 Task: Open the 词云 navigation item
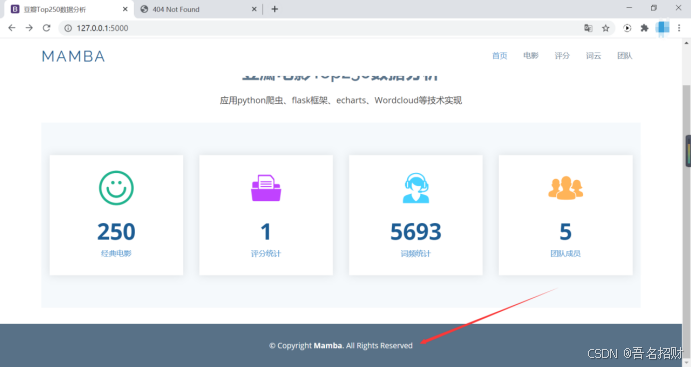click(x=594, y=56)
